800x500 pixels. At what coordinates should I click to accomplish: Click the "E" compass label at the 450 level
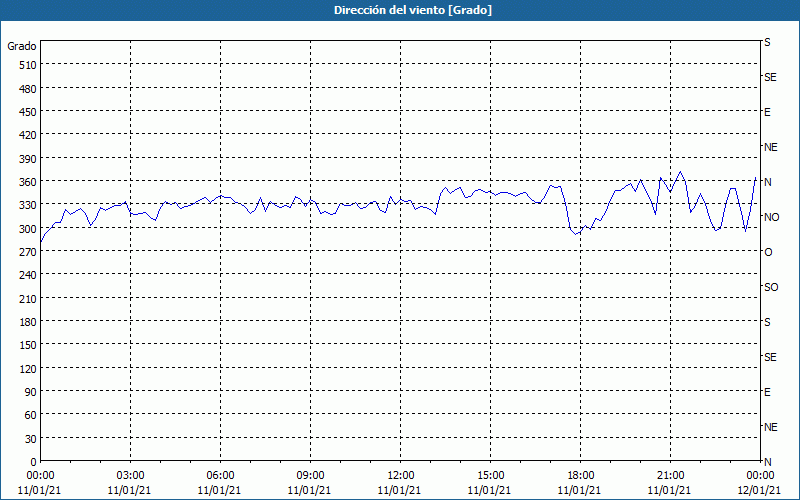click(767, 112)
